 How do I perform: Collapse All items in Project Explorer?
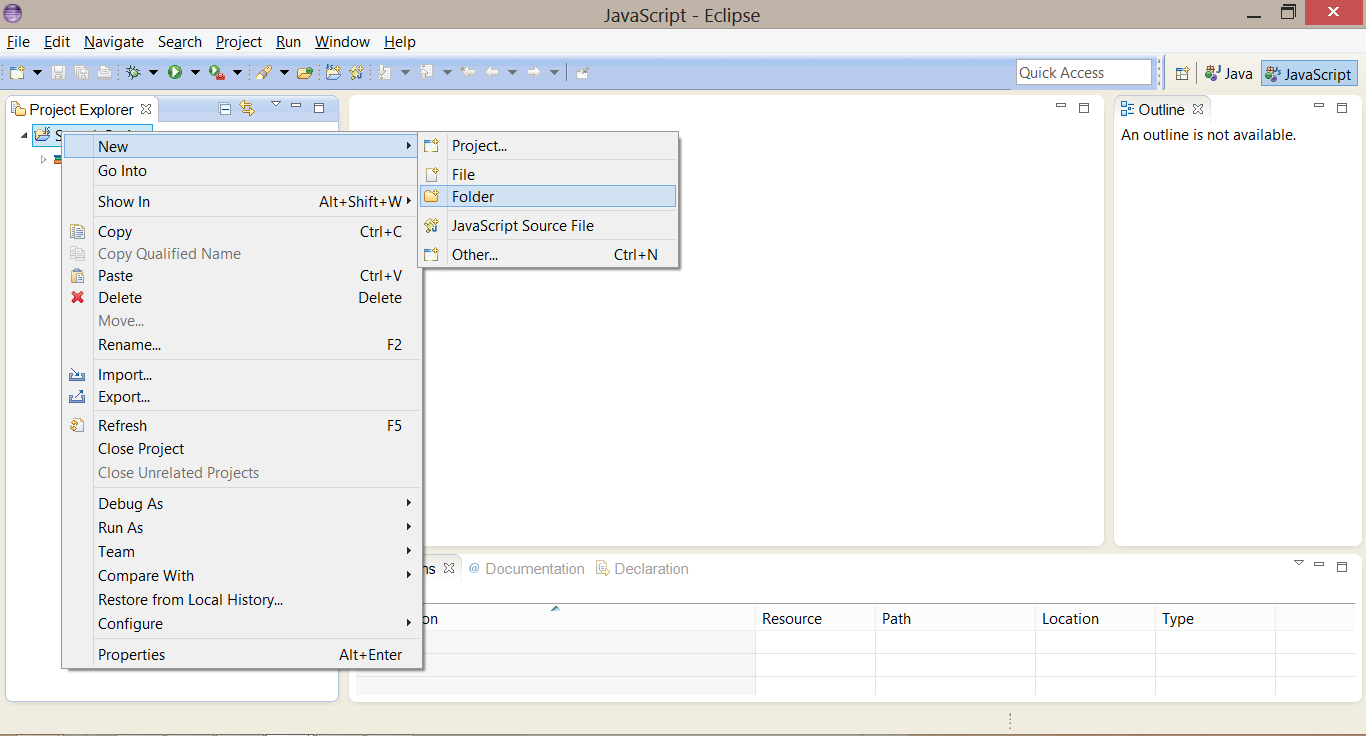tap(224, 108)
